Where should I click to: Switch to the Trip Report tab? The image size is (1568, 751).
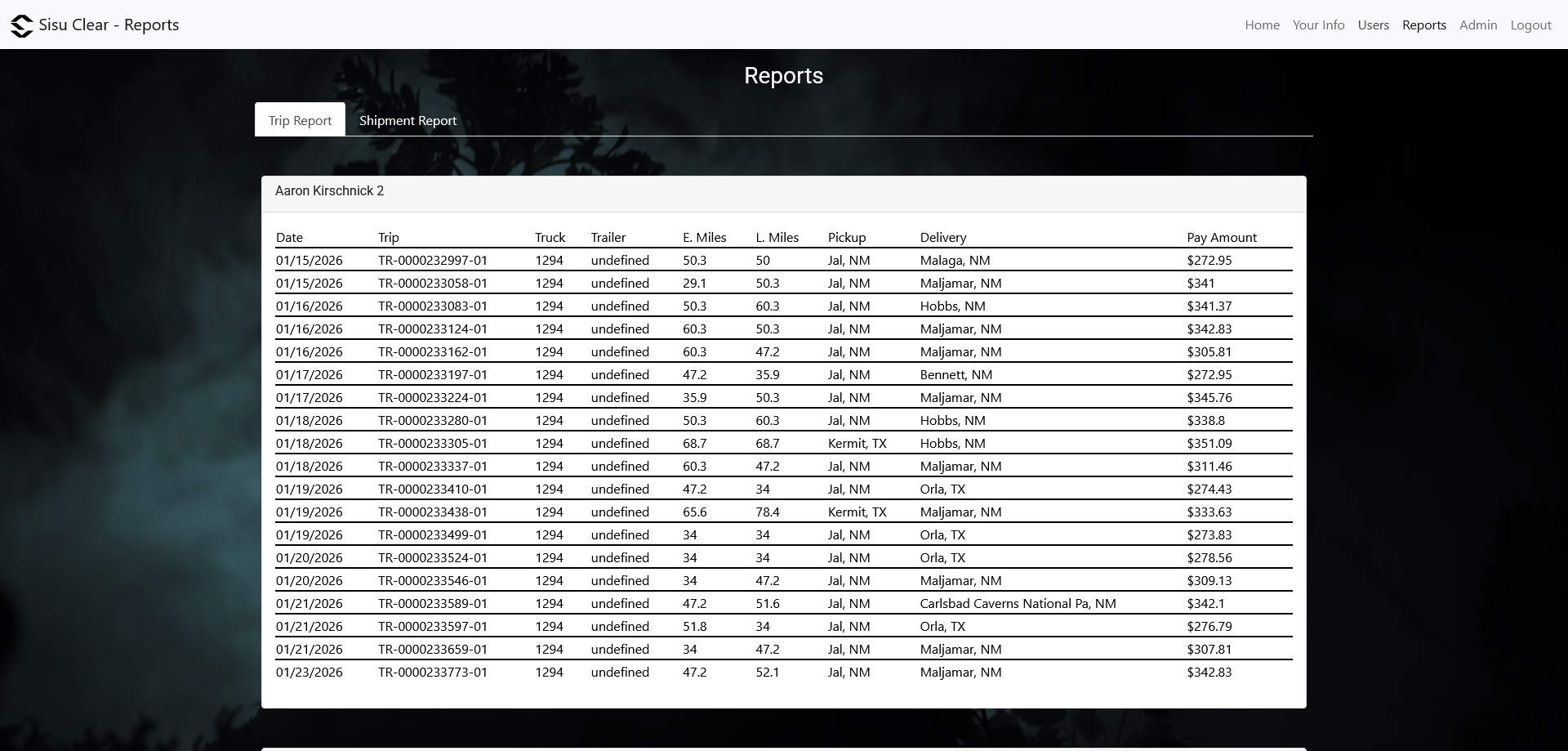coord(300,120)
